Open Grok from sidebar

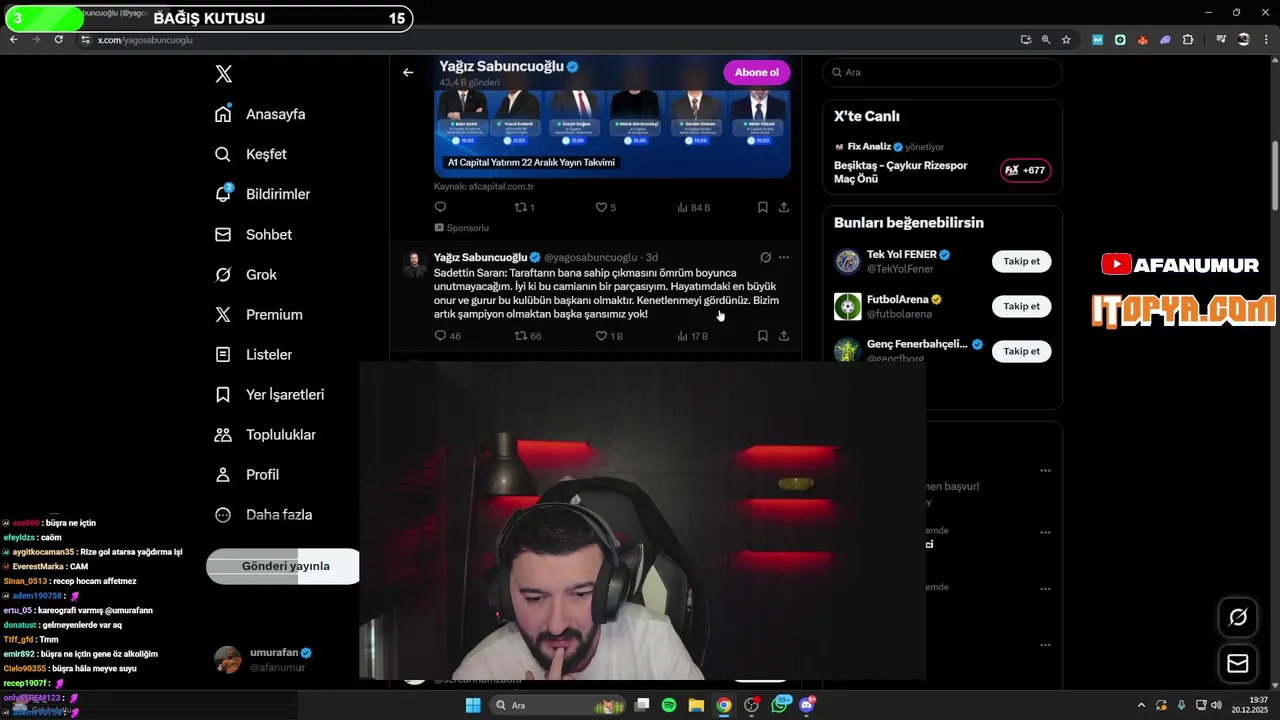247,274
